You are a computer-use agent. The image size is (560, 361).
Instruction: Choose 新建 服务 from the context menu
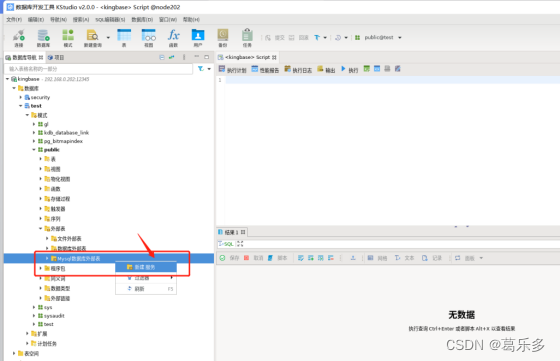146,267
